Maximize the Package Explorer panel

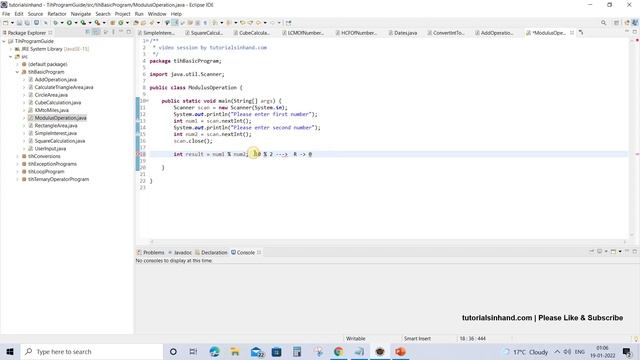tap(129, 32)
